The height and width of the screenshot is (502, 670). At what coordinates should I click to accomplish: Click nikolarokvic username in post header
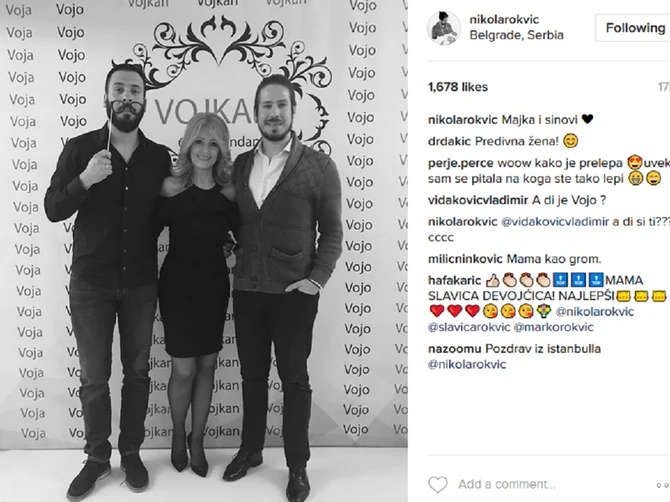pyautogui.click(x=504, y=19)
